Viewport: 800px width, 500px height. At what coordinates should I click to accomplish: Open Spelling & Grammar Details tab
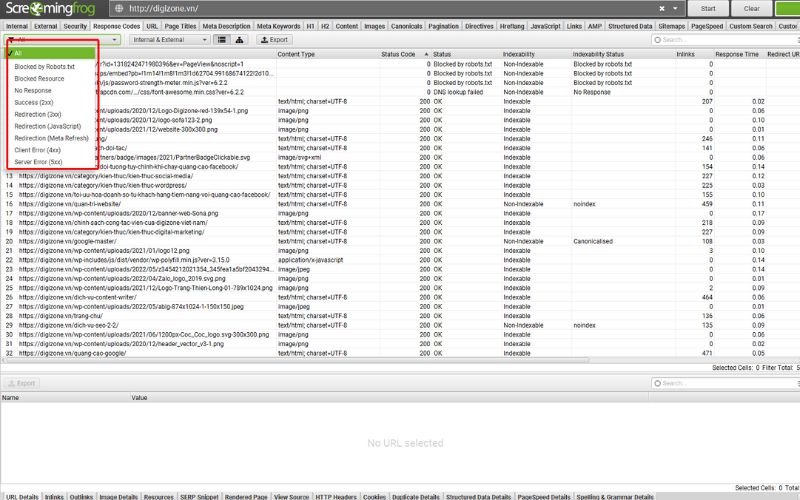(615, 496)
